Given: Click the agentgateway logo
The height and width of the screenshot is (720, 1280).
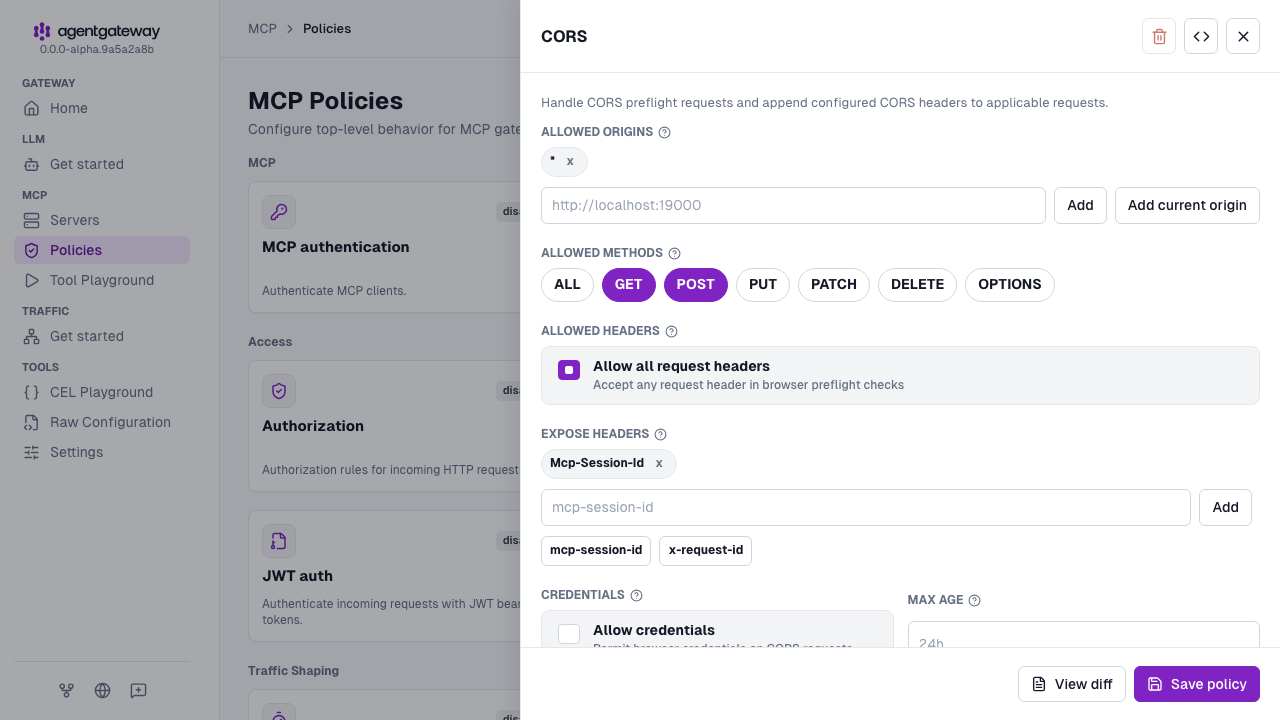Looking at the screenshot, I should (x=96, y=32).
